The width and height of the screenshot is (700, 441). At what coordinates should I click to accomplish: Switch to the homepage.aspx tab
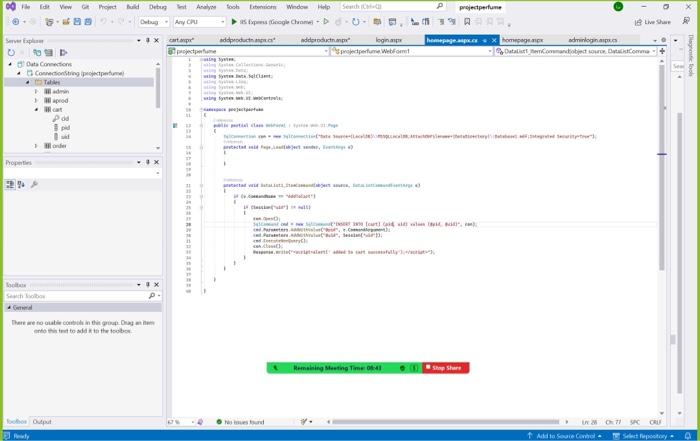(522, 40)
